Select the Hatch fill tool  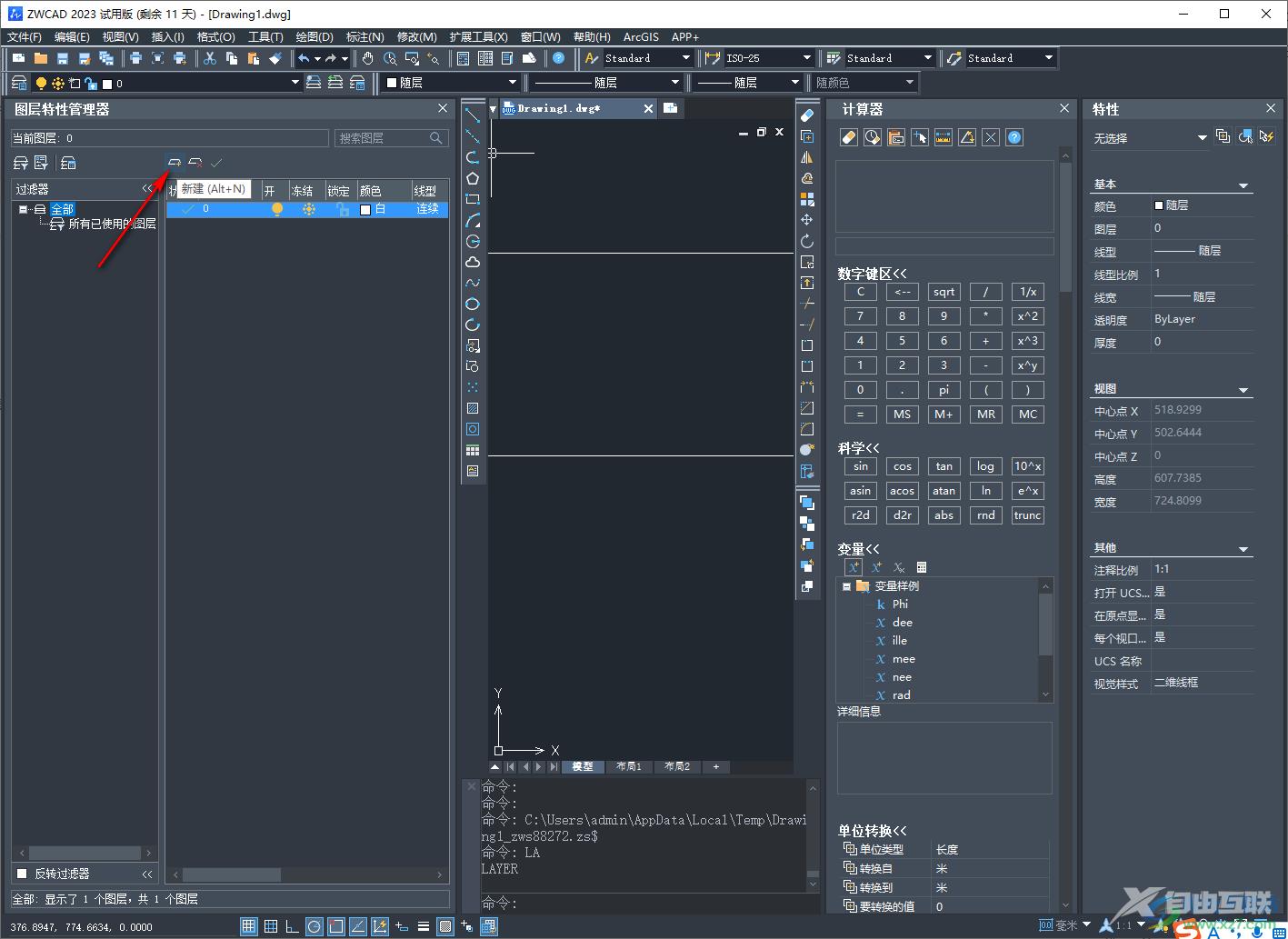(473, 408)
